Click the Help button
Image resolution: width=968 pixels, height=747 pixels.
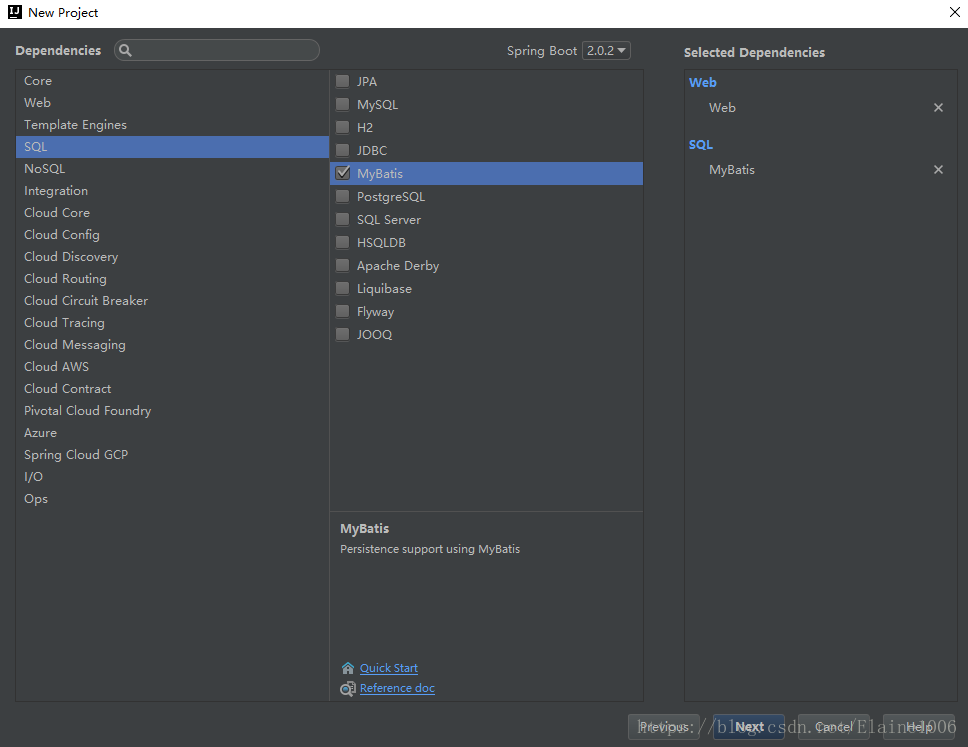[919, 727]
